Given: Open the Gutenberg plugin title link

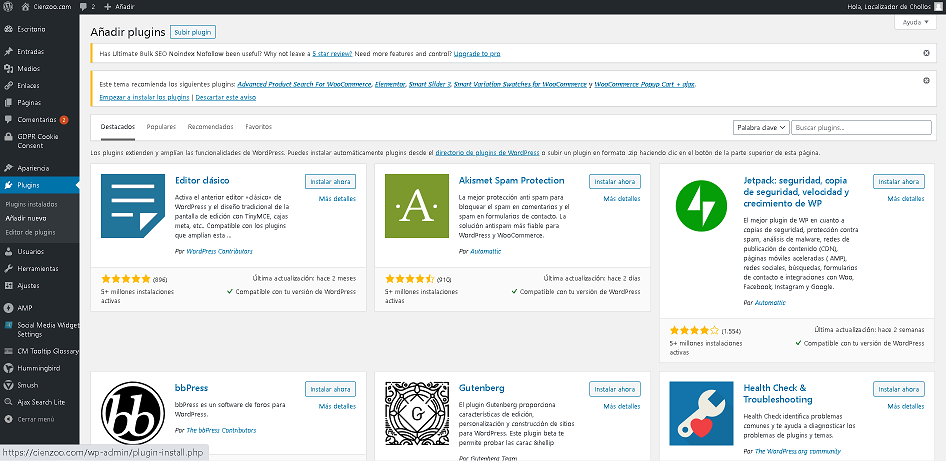Looking at the screenshot, I should pos(481,388).
